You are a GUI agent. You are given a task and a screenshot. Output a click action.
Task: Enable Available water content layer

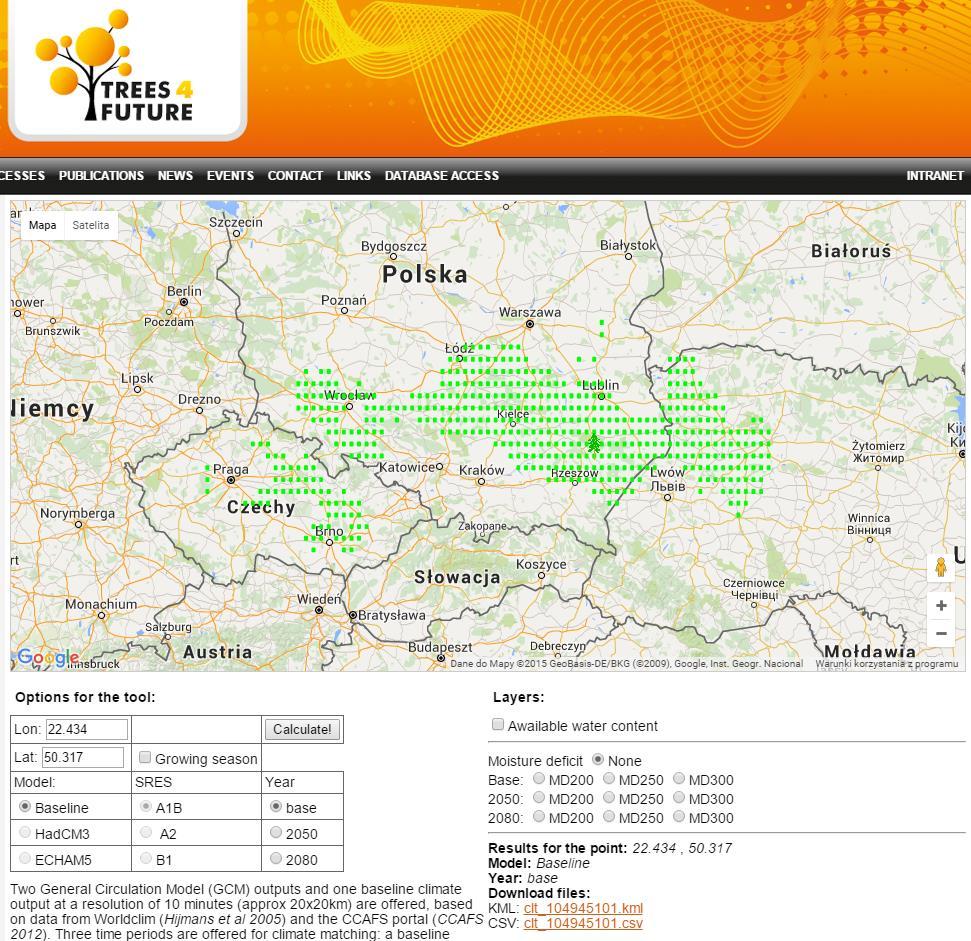coord(497,724)
